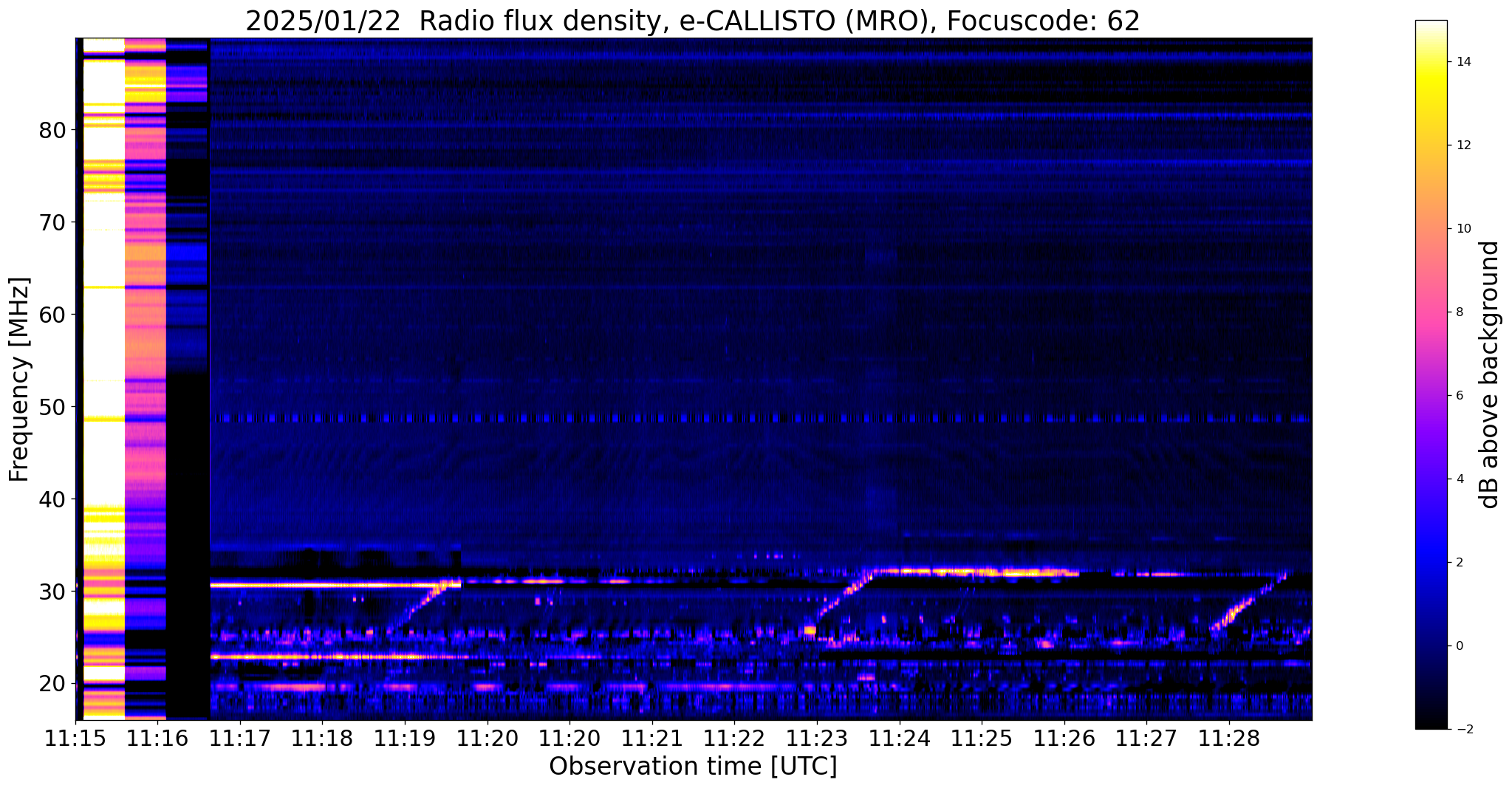
Task: Click the 11:19 time tick label
Action: coord(404,739)
